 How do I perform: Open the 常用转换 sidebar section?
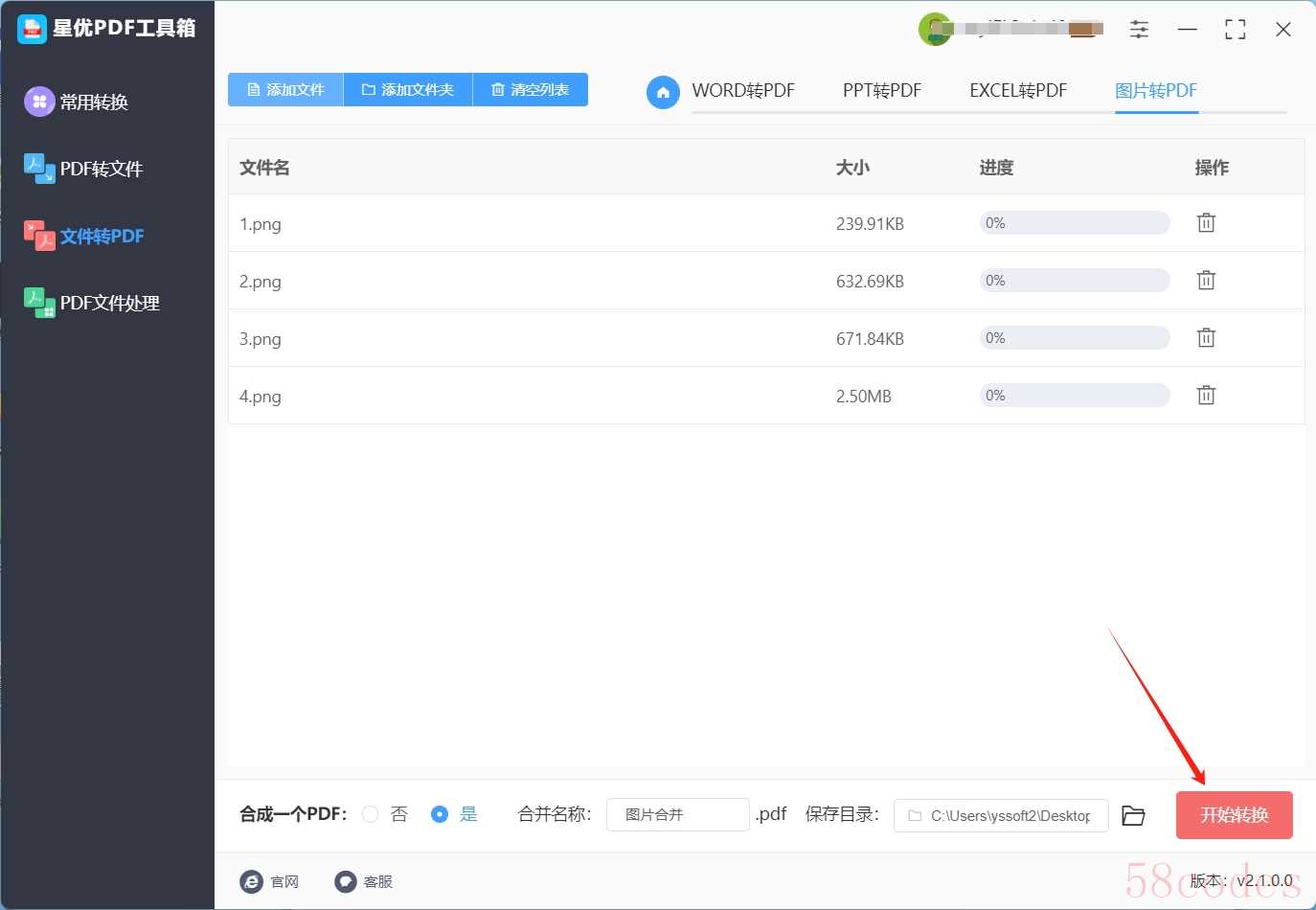[94, 102]
